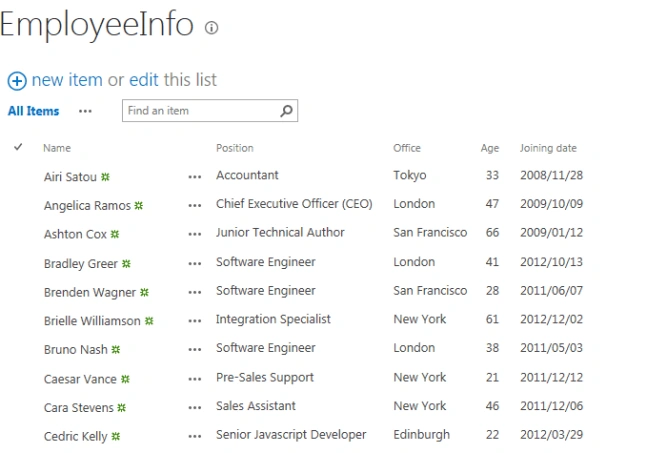Screen dimensions: 650x453
Task: Click green new badge next to Bradley Greer
Action: [126, 264]
